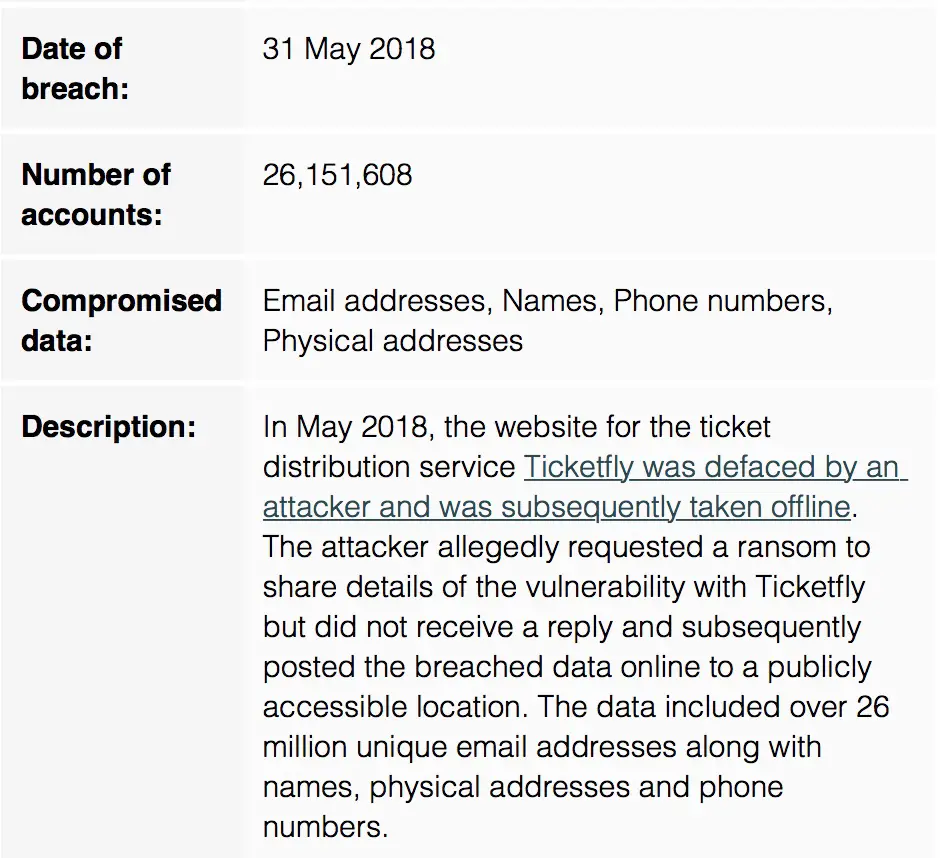
Task: Select the account count 26,151,608
Action: [338, 175]
